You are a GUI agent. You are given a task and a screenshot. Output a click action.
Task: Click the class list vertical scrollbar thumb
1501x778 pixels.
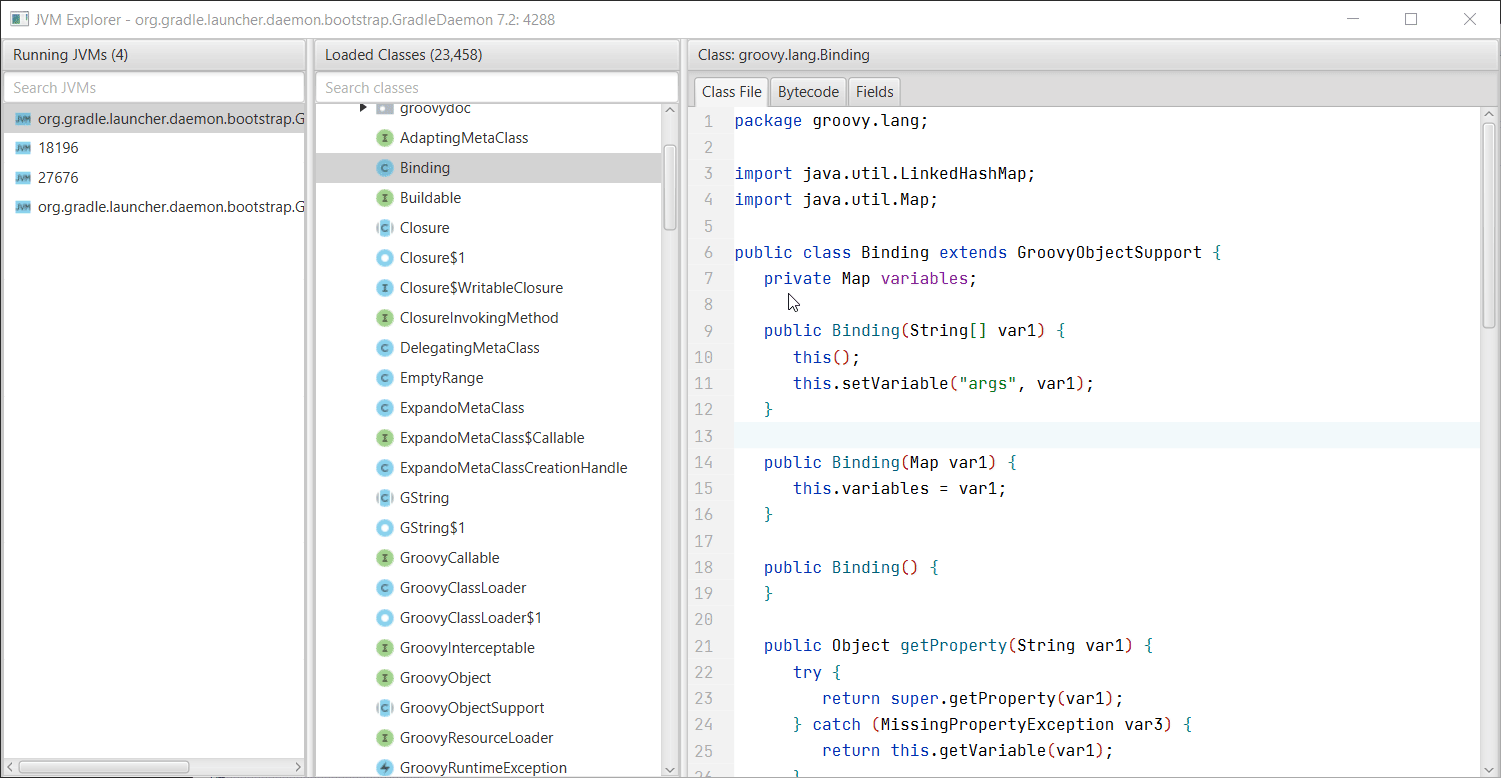(670, 188)
